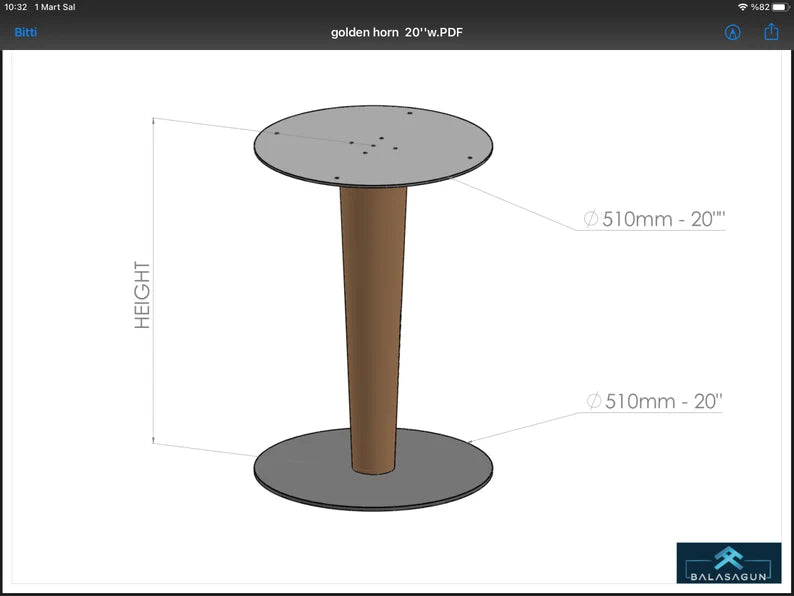
Task: Open the Markup pen tool
Action: click(733, 32)
